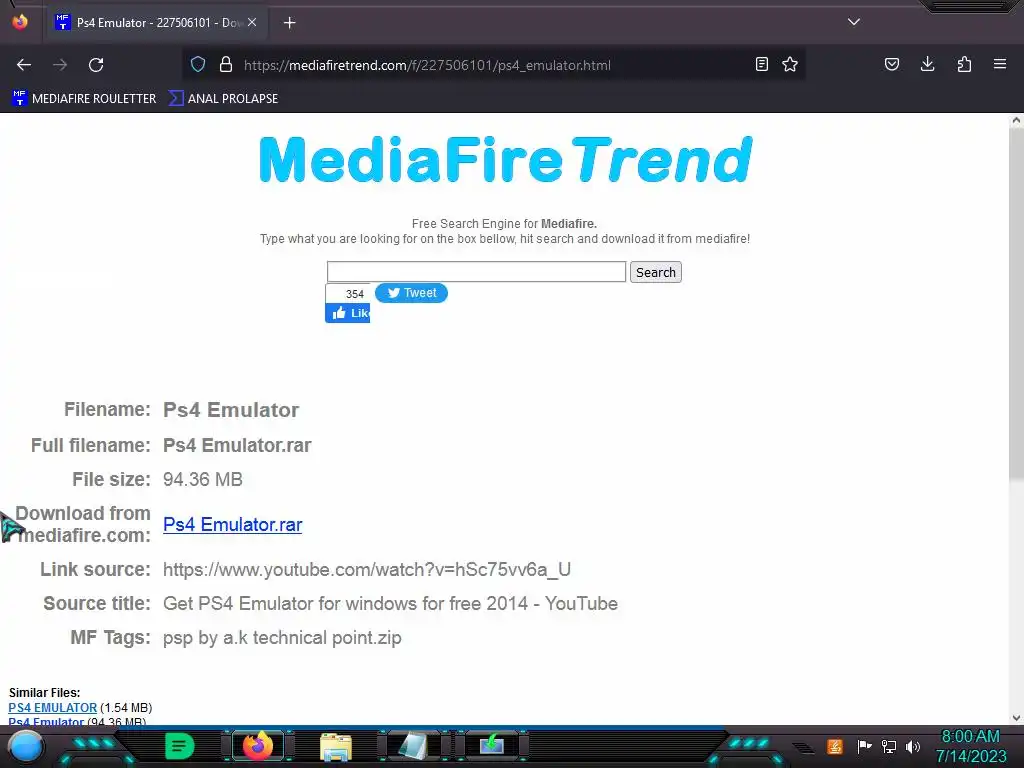
Task: Open a new browser tab
Action: [x=289, y=23]
